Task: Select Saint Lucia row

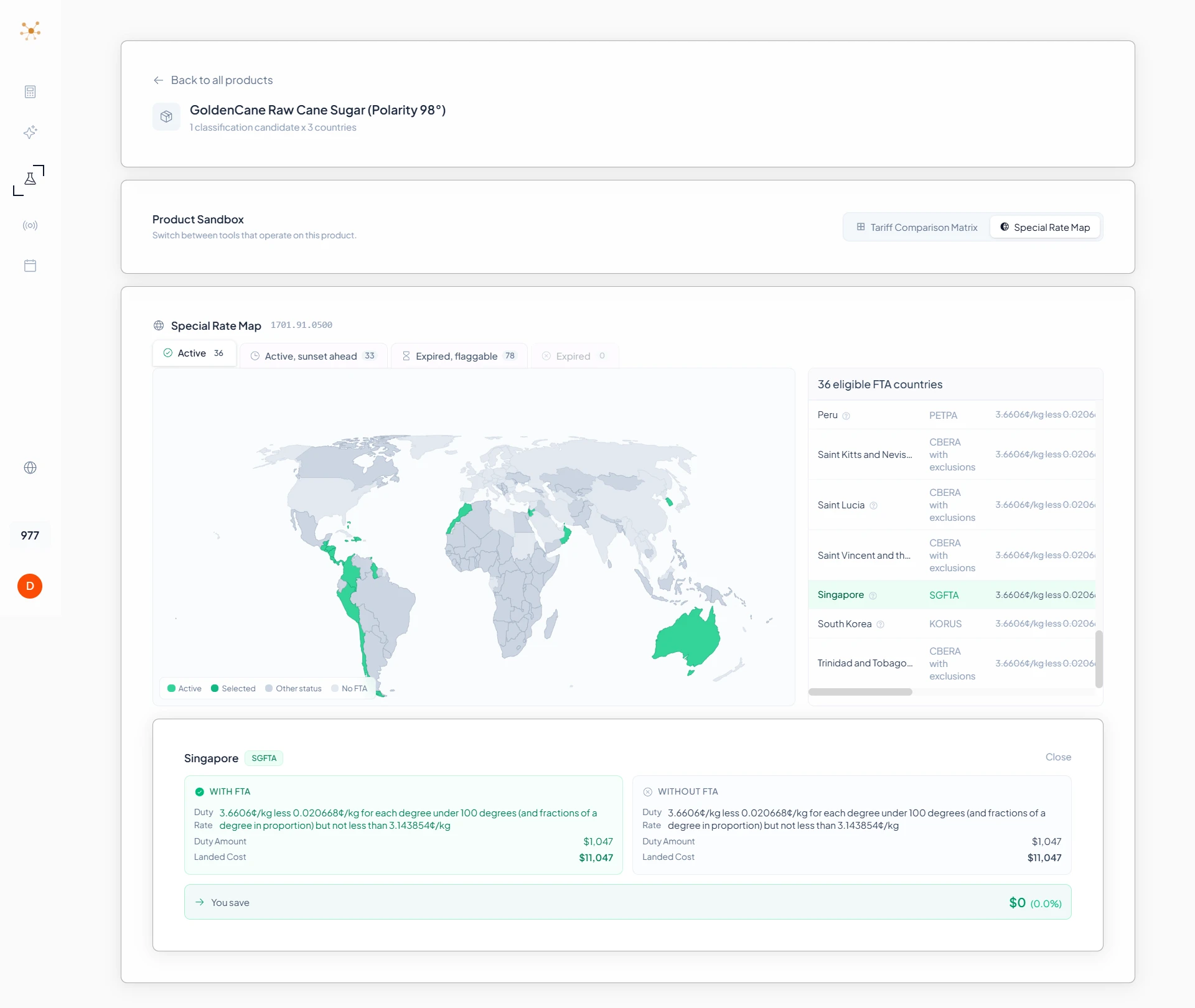Action: point(952,505)
